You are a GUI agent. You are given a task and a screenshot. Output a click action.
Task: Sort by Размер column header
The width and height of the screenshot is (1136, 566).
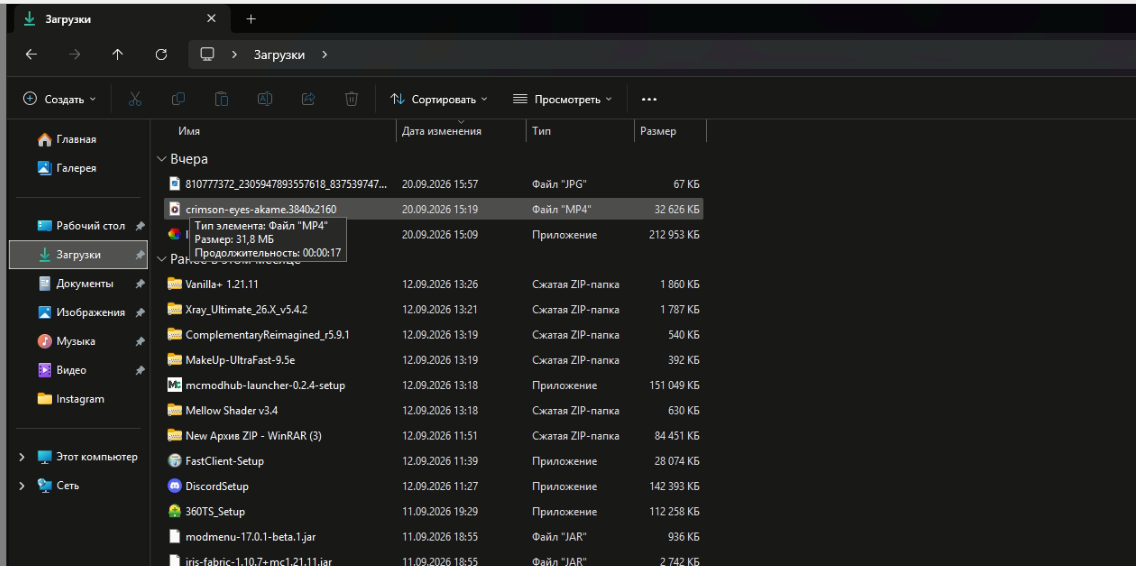click(658, 131)
